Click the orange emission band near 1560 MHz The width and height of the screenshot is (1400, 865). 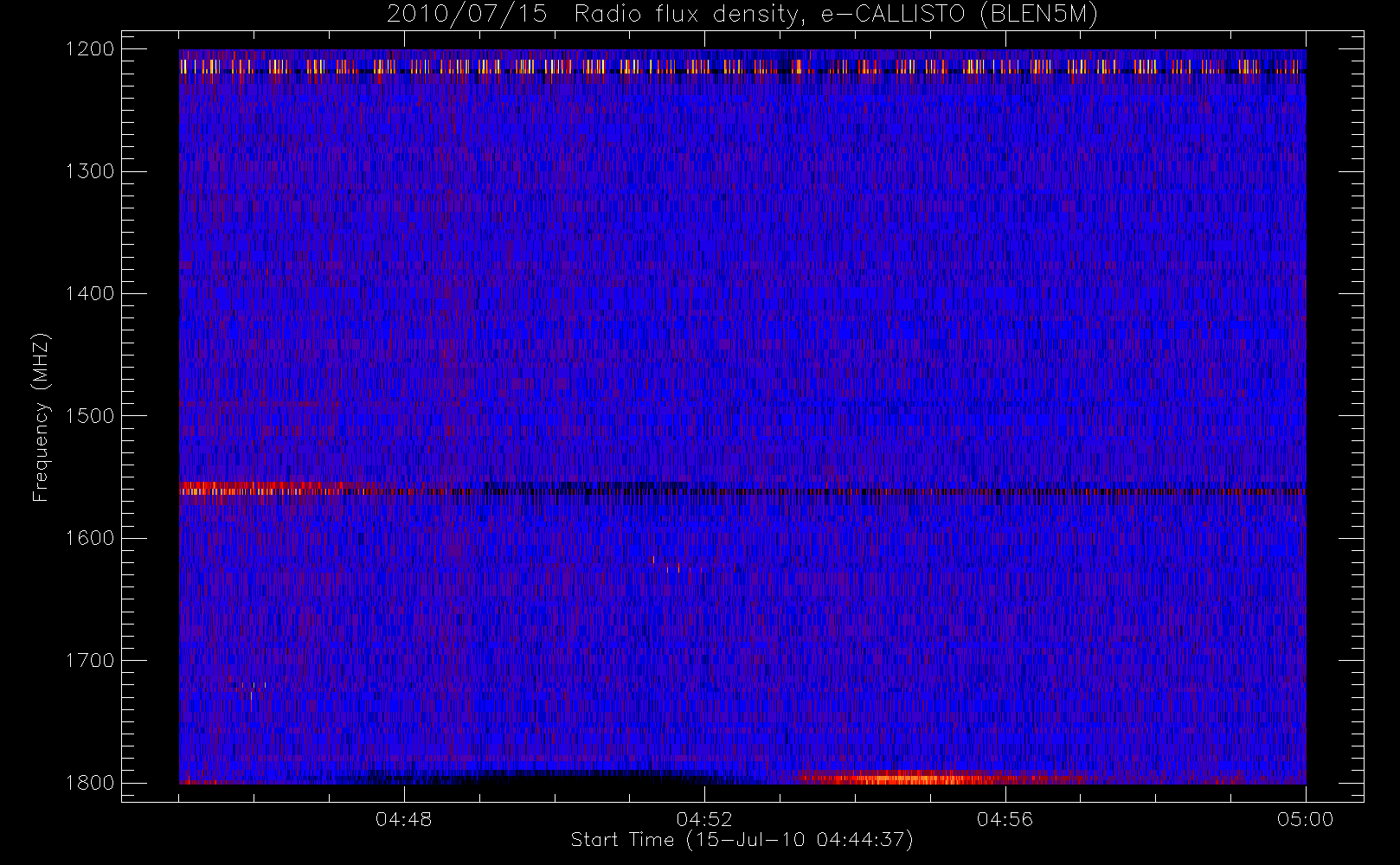coord(264,489)
